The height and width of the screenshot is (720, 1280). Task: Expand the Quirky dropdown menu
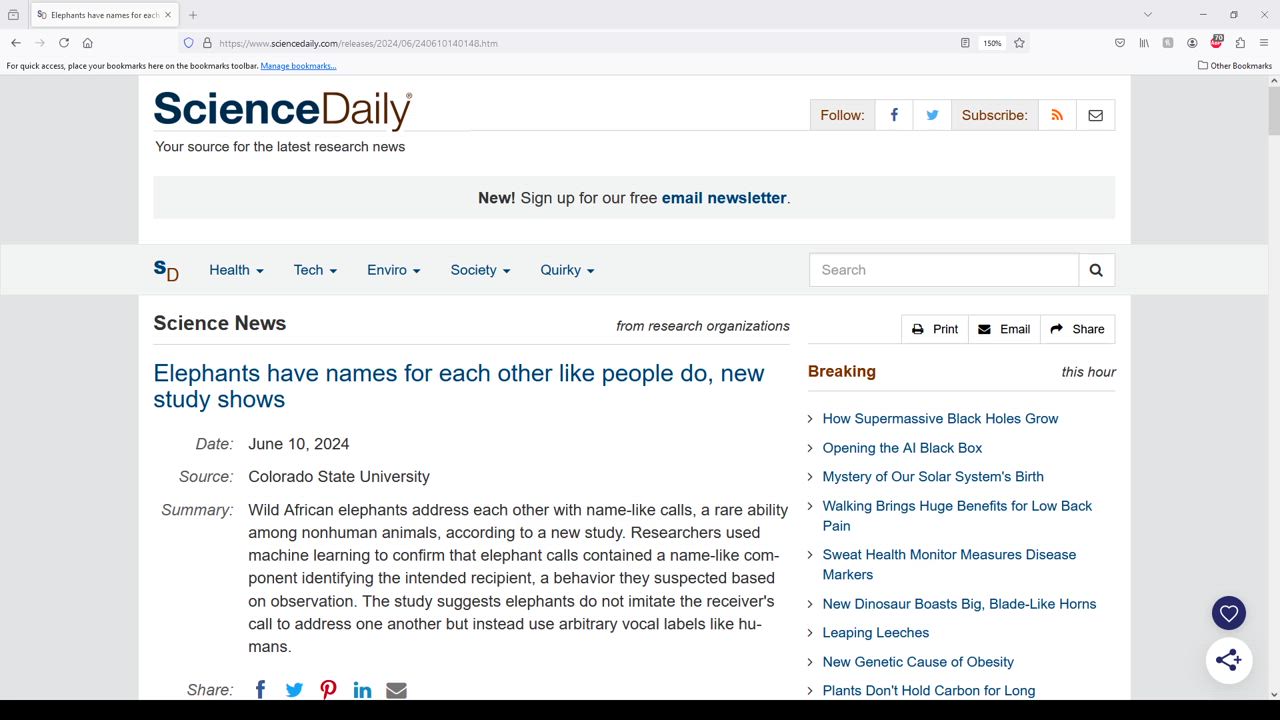coord(567,270)
